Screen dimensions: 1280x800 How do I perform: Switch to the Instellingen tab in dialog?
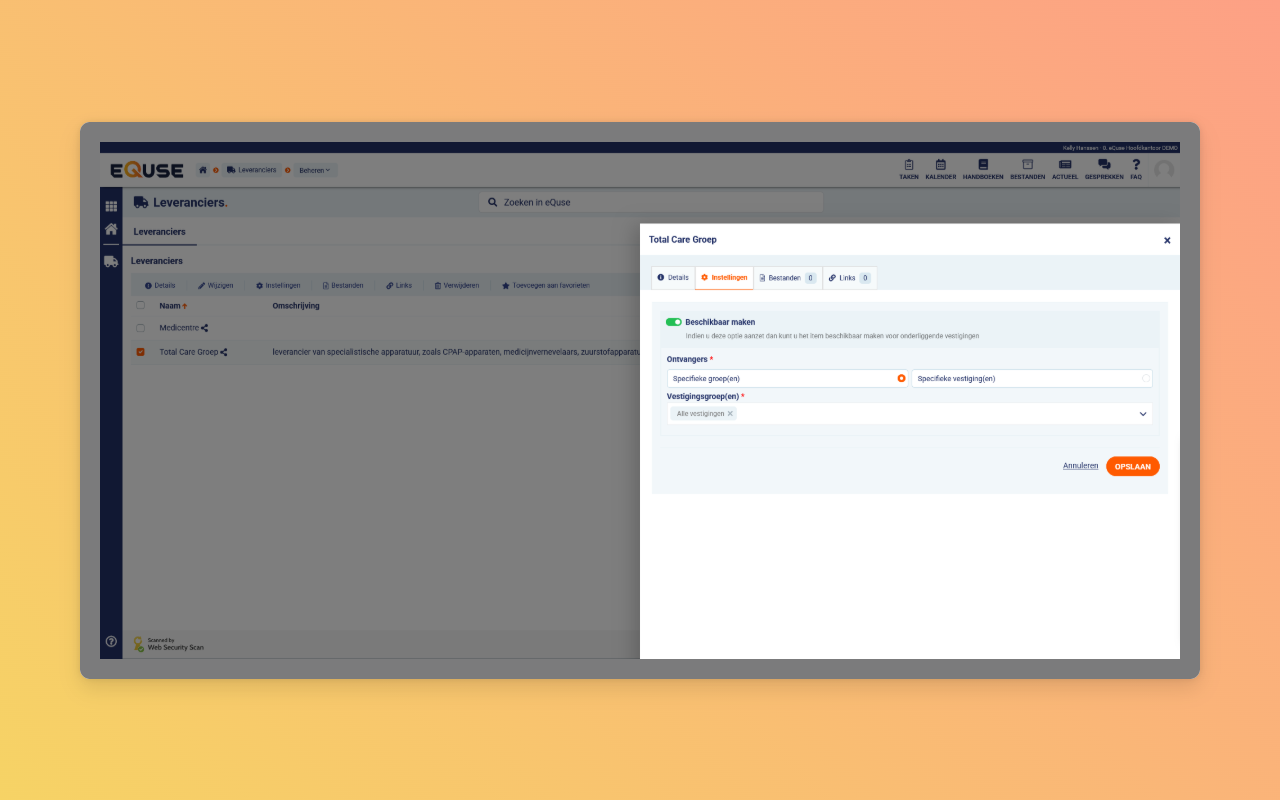pyautogui.click(x=724, y=277)
